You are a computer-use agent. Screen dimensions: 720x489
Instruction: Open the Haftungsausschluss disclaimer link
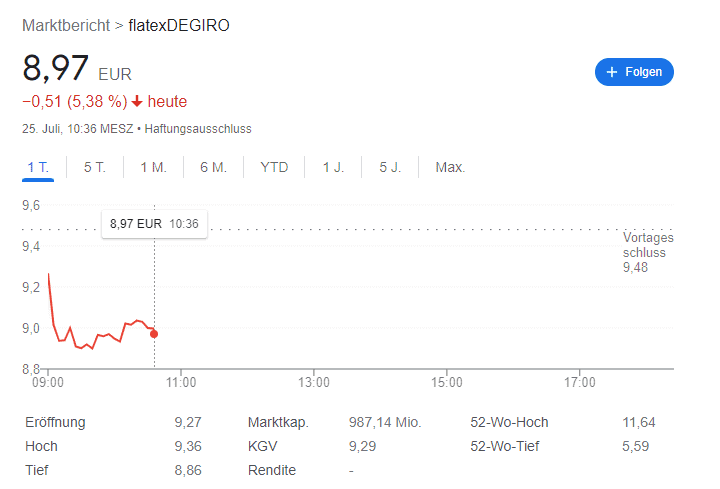pyautogui.click(x=198, y=129)
